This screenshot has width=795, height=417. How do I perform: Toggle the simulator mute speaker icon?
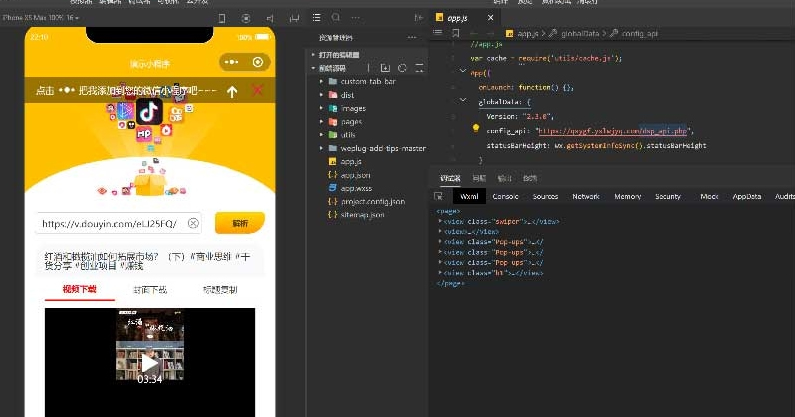tap(270, 18)
